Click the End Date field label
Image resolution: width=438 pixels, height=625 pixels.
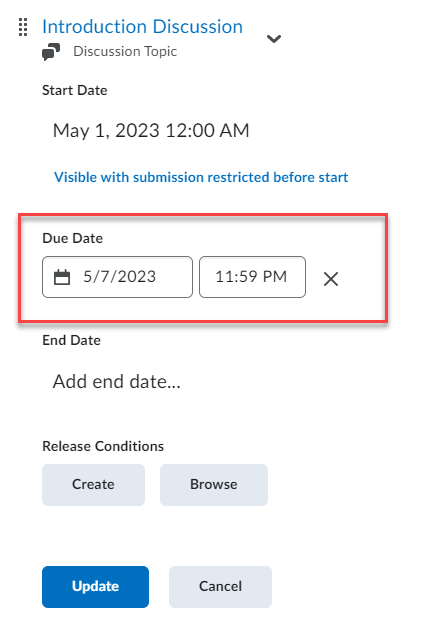click(x=71, y=340)
